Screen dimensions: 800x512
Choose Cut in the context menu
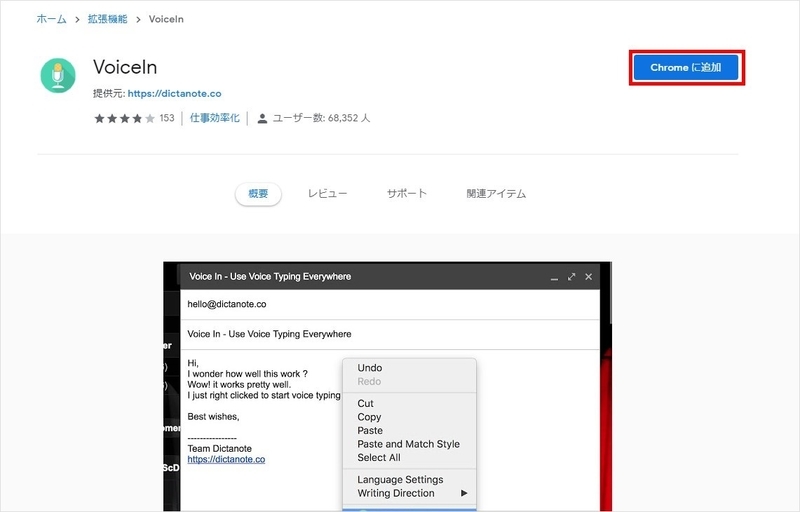[365, 403]
